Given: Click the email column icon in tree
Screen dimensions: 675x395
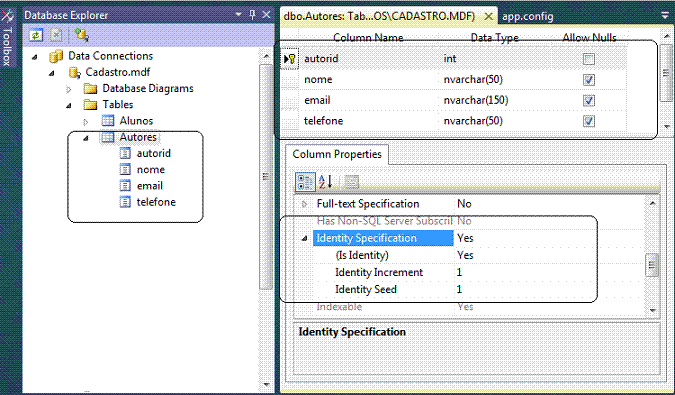Looking at the screenshot, I should [125, 186].
